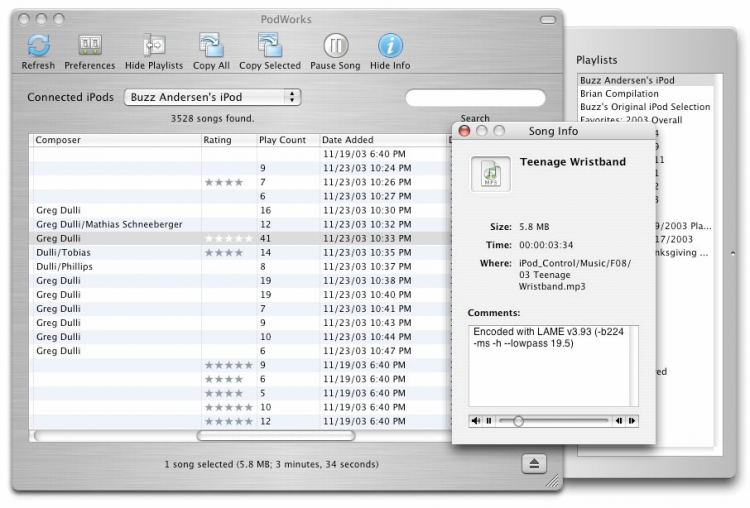Select Buzz Andersen's iPod in Playlists
Viewport: 750px width, 508px height.
646,80
